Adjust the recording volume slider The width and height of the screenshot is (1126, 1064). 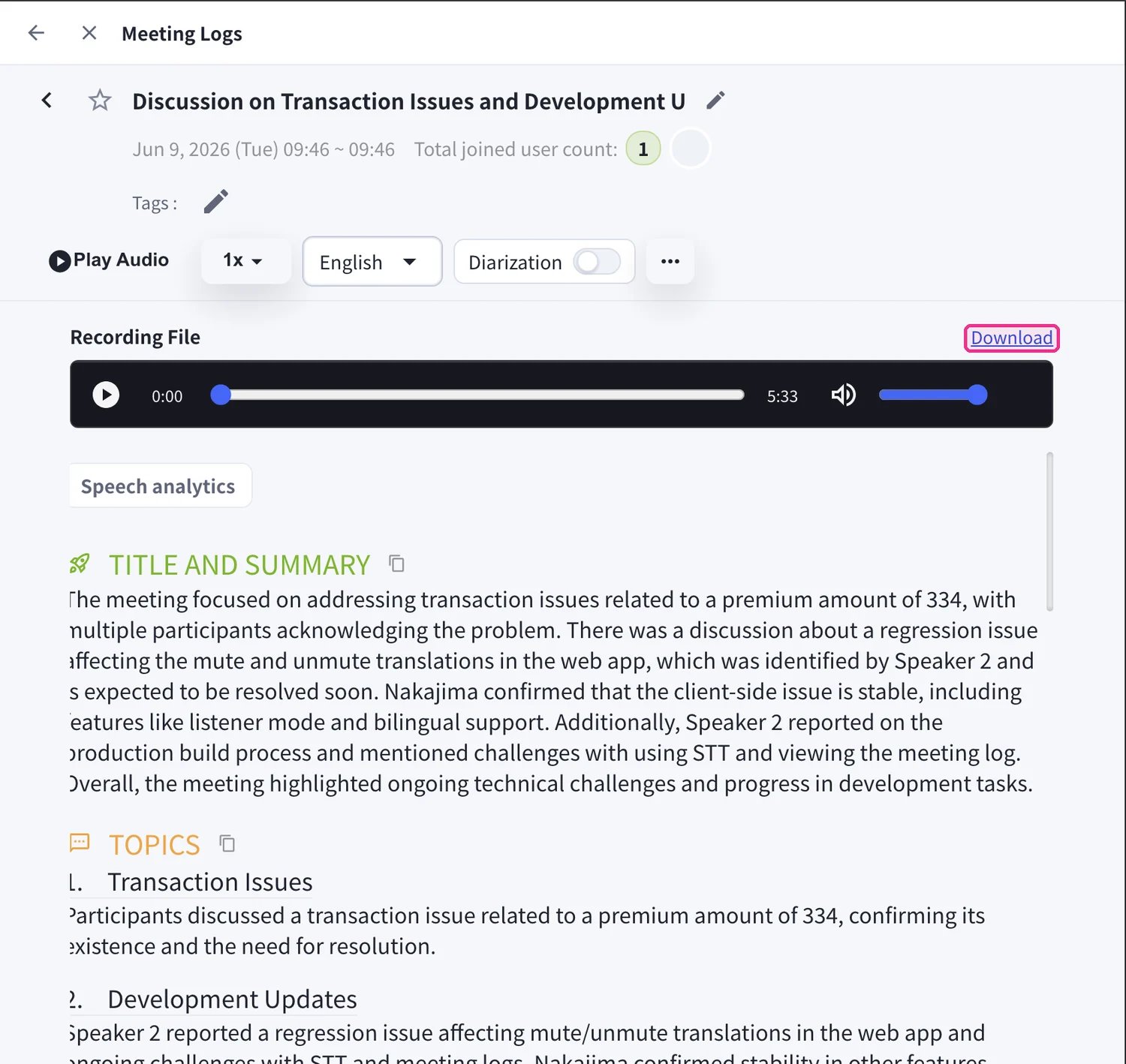click(933, 395)
